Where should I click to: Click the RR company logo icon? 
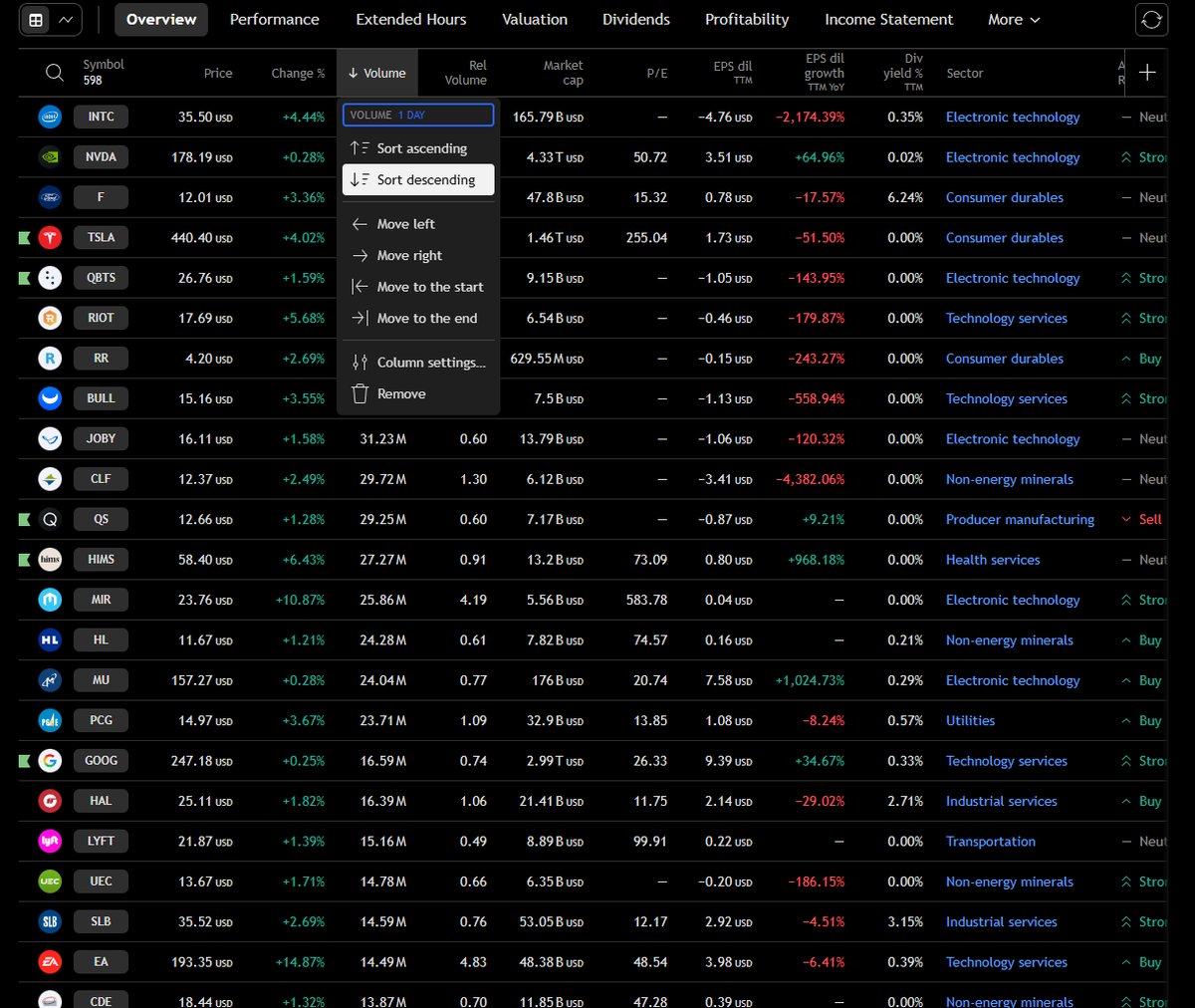50,359
